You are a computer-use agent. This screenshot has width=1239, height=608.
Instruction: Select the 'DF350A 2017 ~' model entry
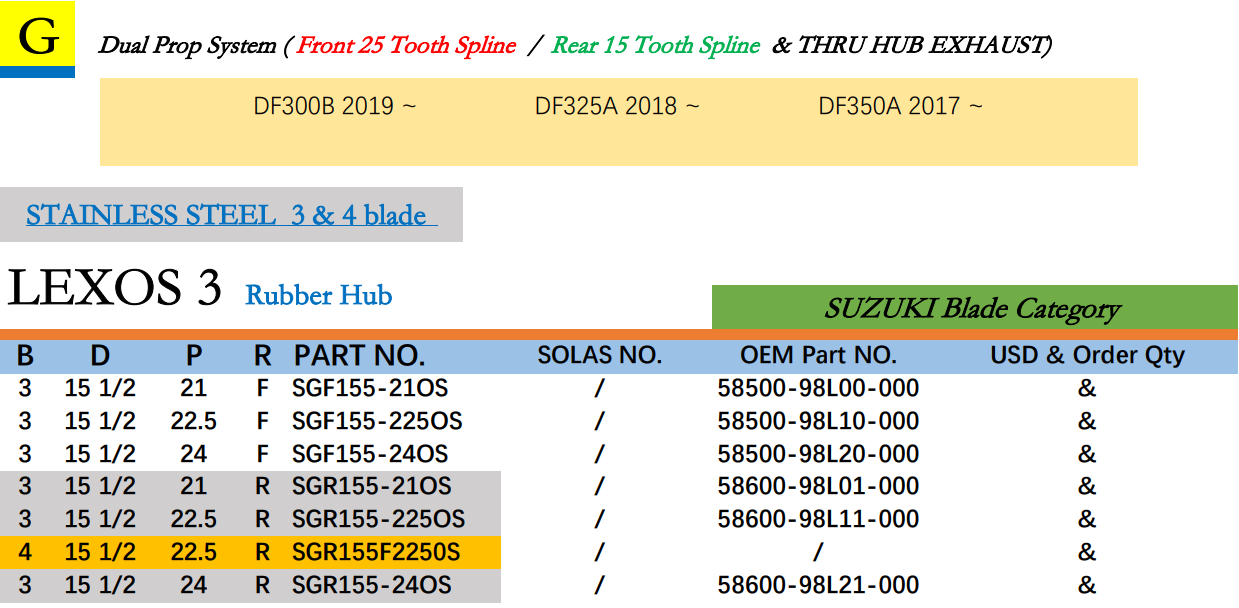tap(900, 106)
